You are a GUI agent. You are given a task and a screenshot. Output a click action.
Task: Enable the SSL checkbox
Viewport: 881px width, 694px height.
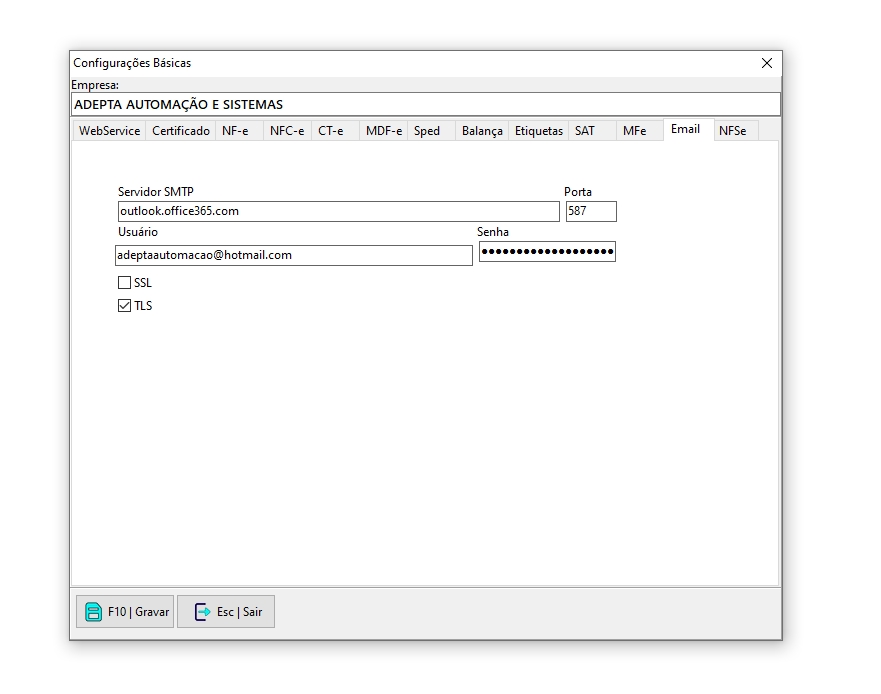[x=125, y=283]
